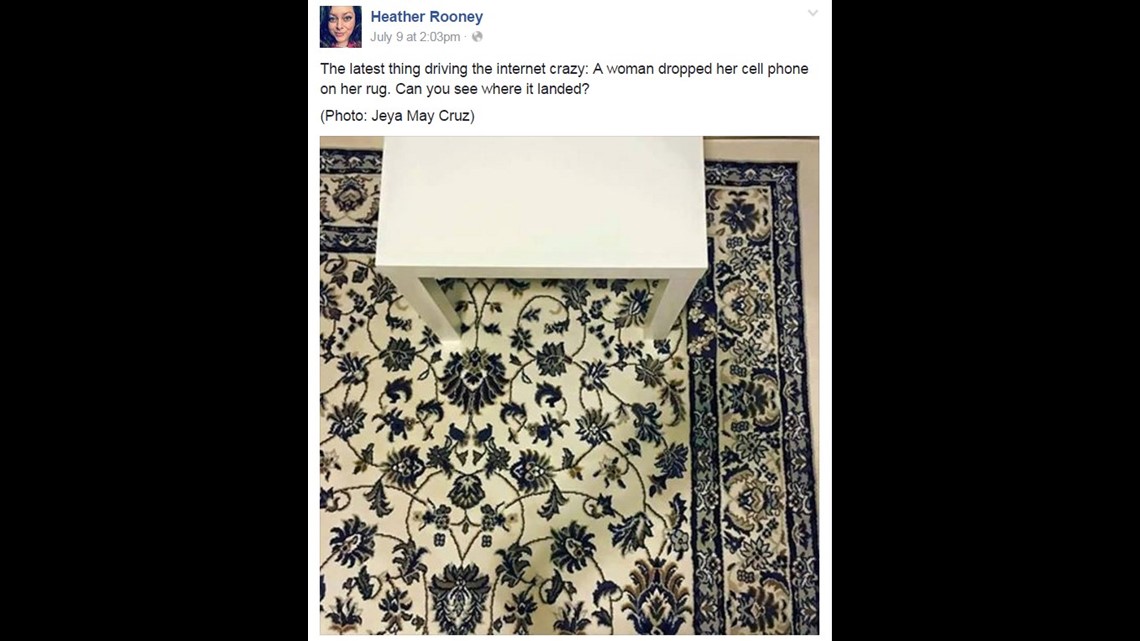The height and width of the screenshot is (641, 1140).
Task: Click the black area right of the post
Action: [x=986, y=320]
